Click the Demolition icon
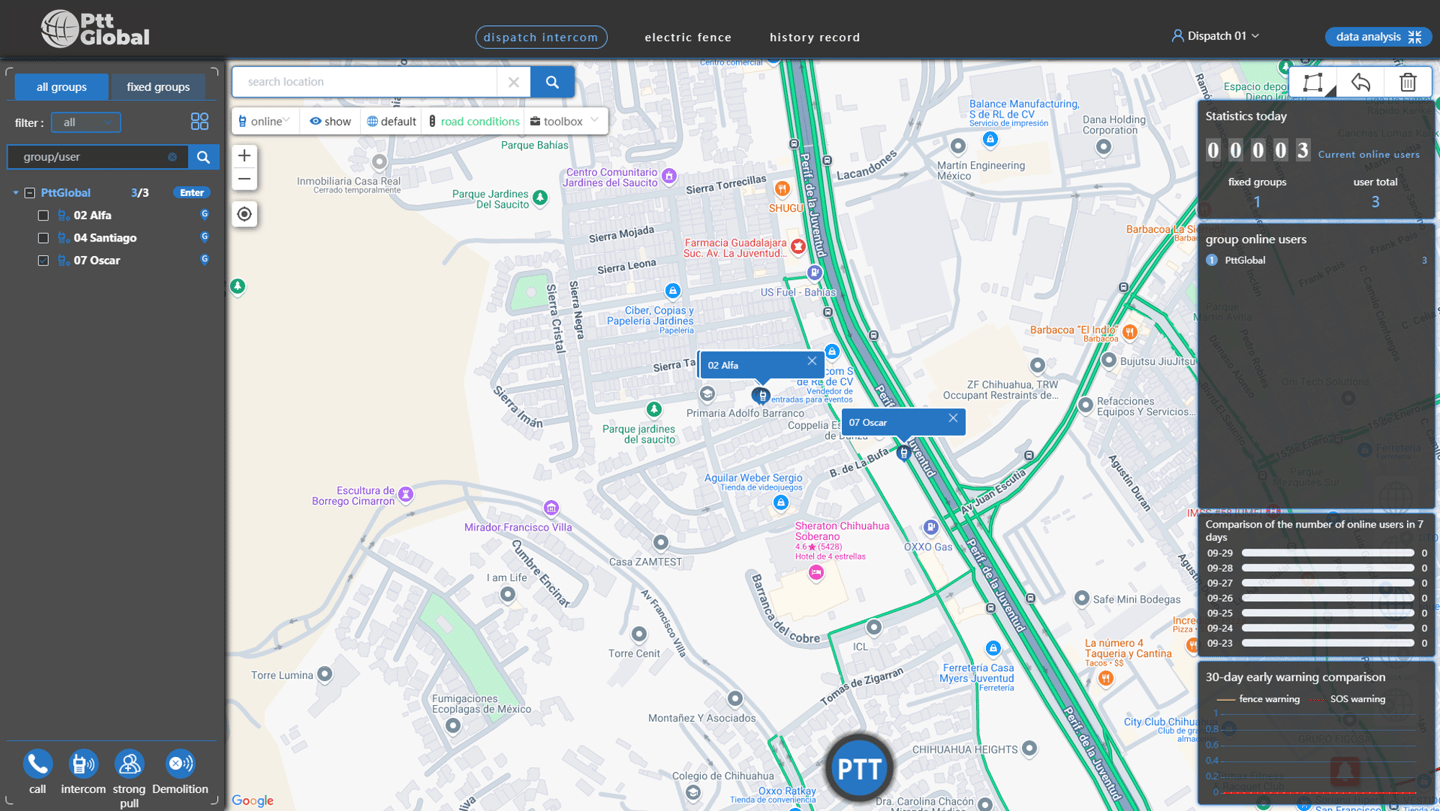 (180, 764)
